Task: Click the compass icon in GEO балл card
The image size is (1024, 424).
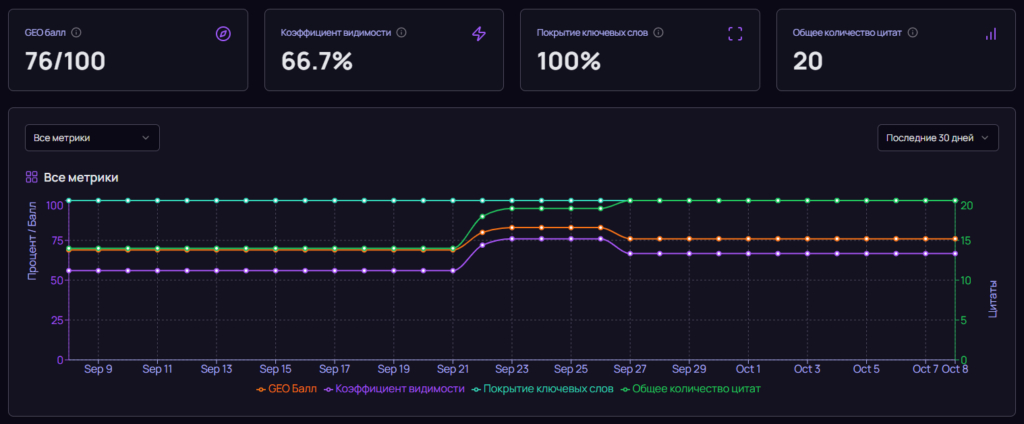Action: (x=223, y=34)
